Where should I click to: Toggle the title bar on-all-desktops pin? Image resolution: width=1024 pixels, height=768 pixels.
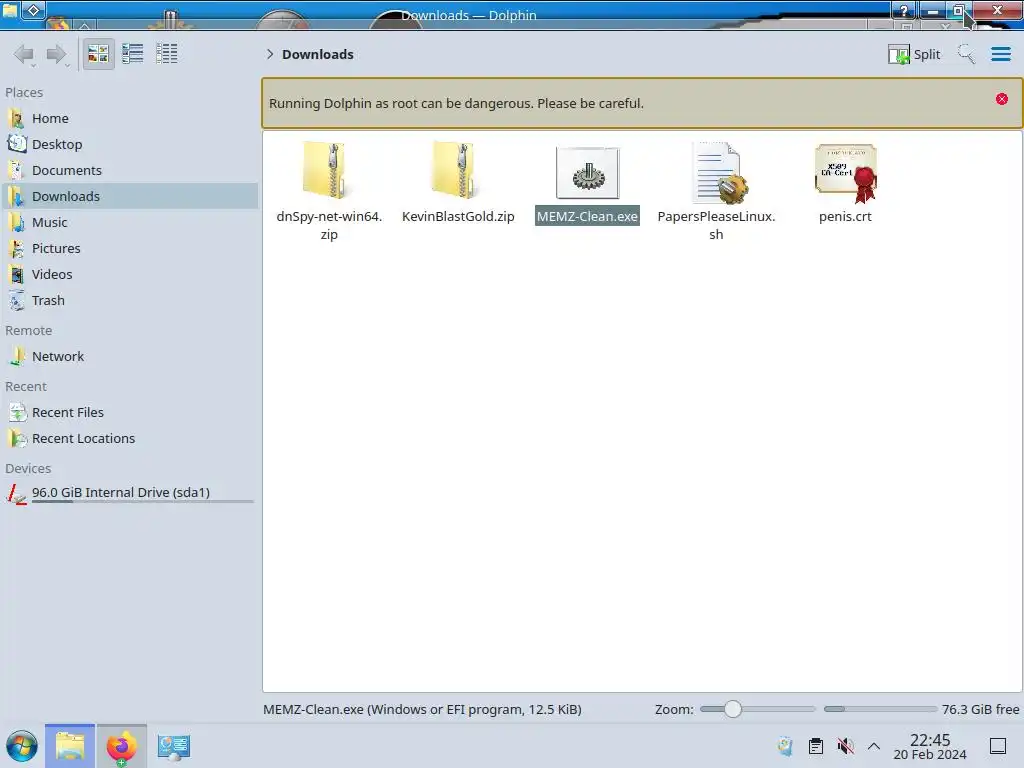coord(34,10)
